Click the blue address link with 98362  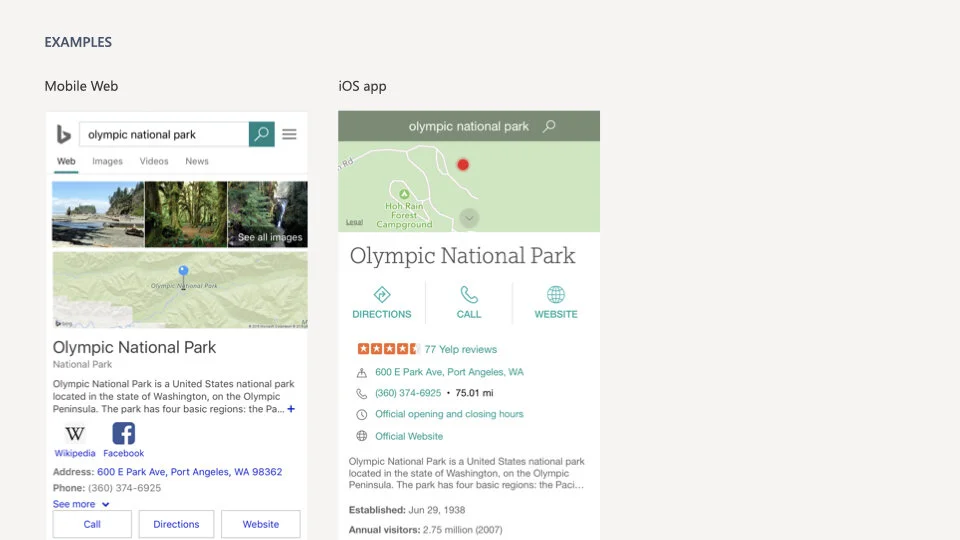click(x=190, y=472)
